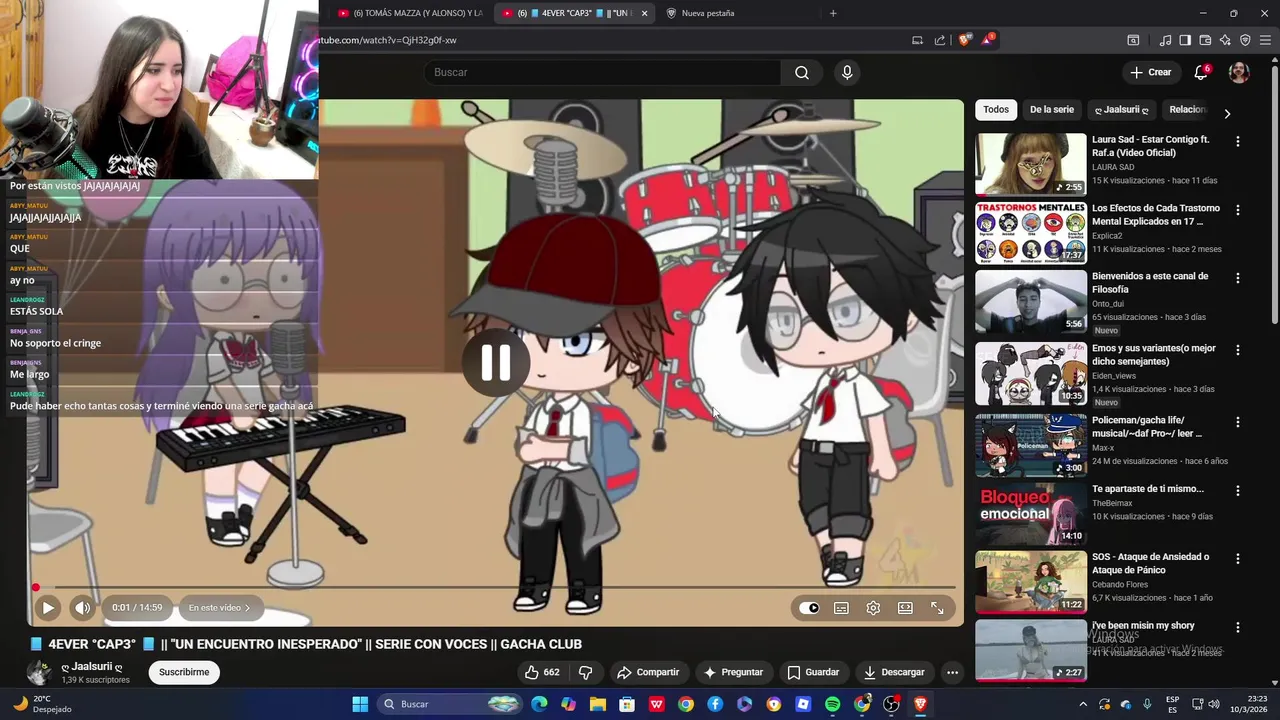Image resolution: width=1280 pixels, height=720 pixels.
Task: Open the more actions menu below the video
Action: (x=952, y=672)
